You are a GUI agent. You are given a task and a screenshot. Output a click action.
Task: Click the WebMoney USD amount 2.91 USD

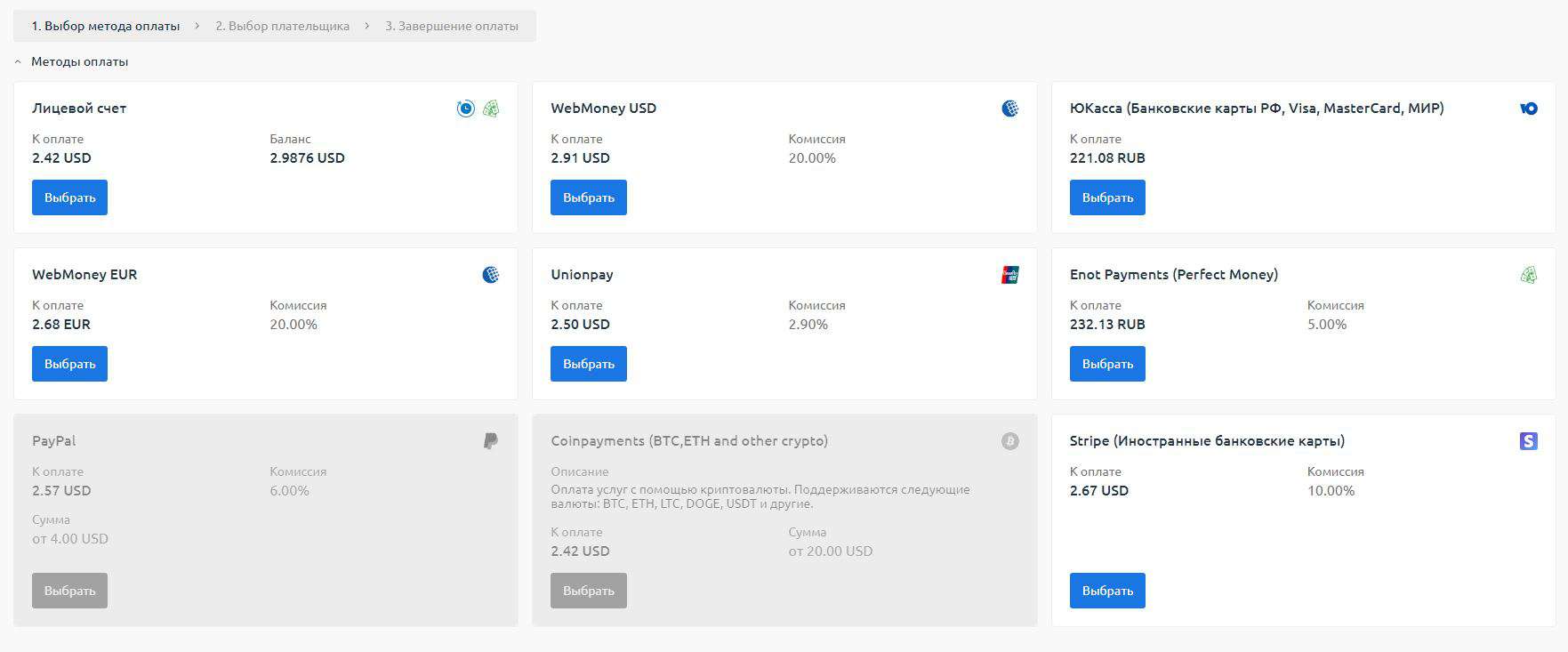pyautogui.click(x=580, y=158)
